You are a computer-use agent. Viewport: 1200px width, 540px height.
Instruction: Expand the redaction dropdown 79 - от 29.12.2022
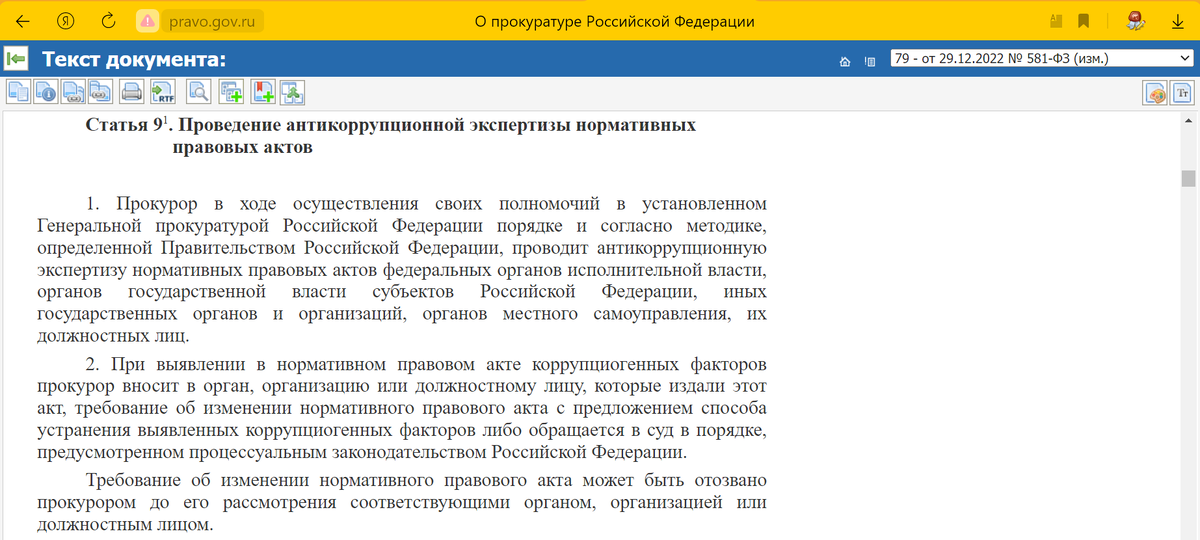(x=1042, y=59)
